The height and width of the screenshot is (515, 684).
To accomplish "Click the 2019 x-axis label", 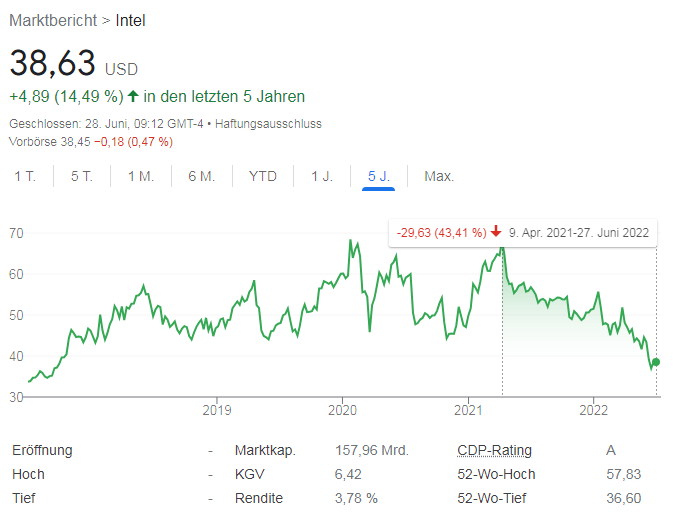I will [217, 410].
